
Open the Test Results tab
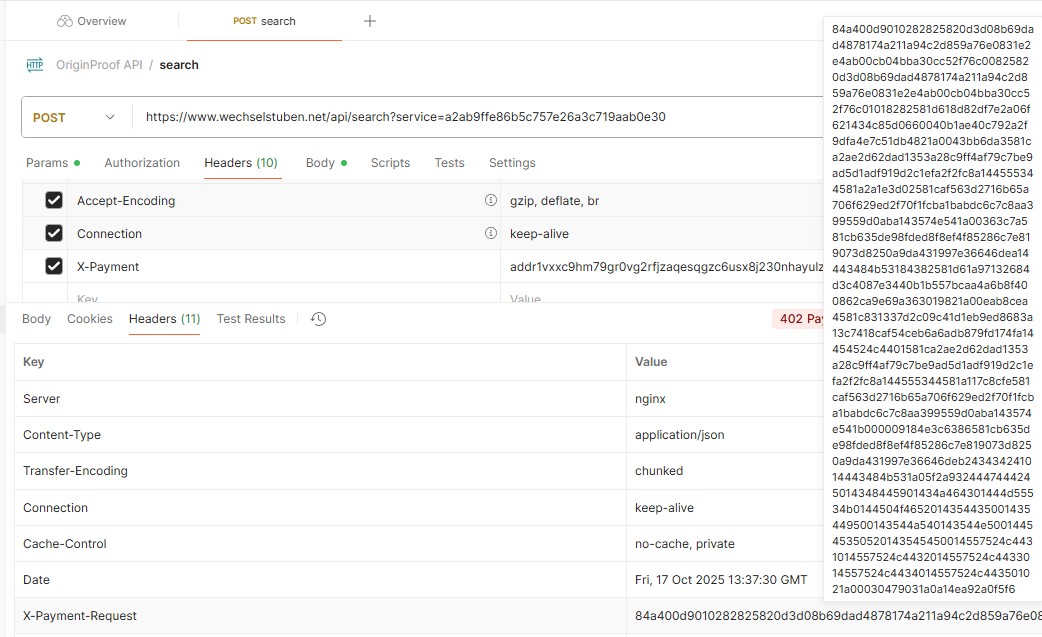pos(251,318)
